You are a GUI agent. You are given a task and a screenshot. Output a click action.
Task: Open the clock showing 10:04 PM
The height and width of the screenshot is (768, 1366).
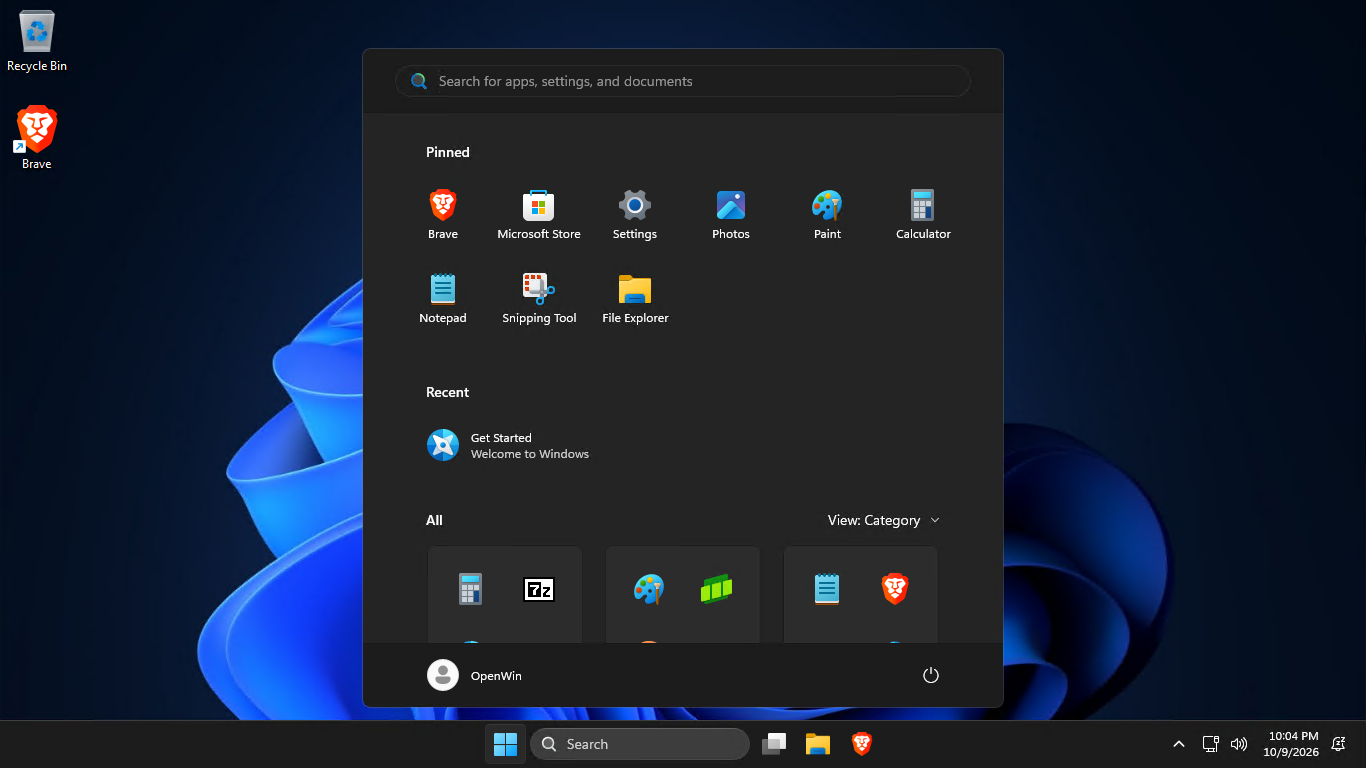[1291, 744]
